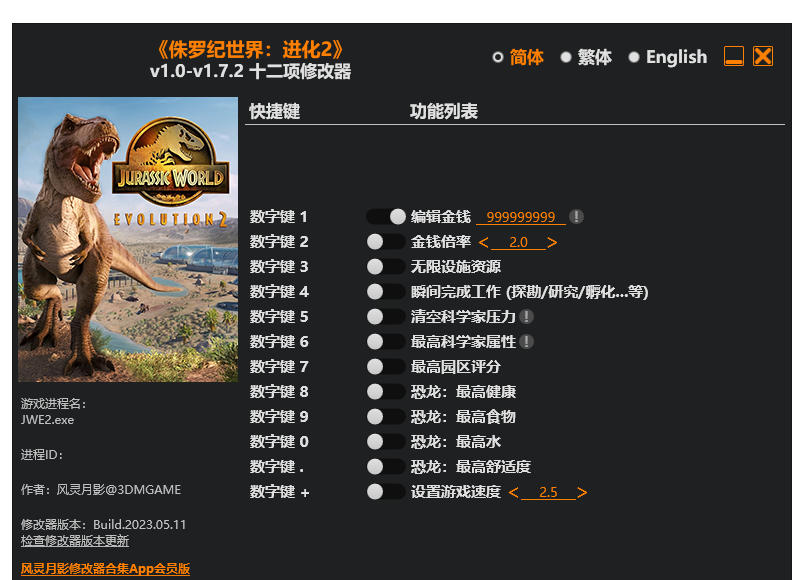Enable 恐龙: 最高食物 toggle

pos(386,416)
